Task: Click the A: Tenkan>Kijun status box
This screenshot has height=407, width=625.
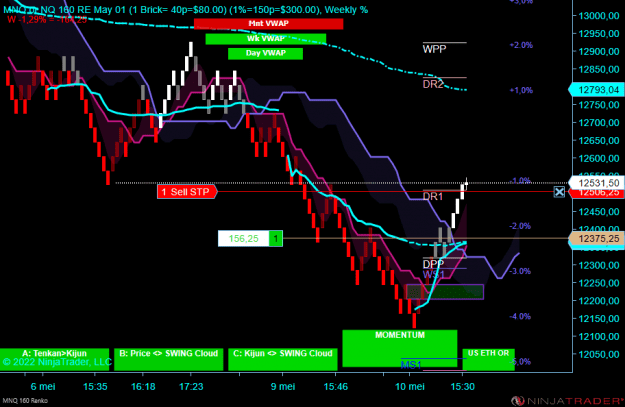Action: (55, 359)
